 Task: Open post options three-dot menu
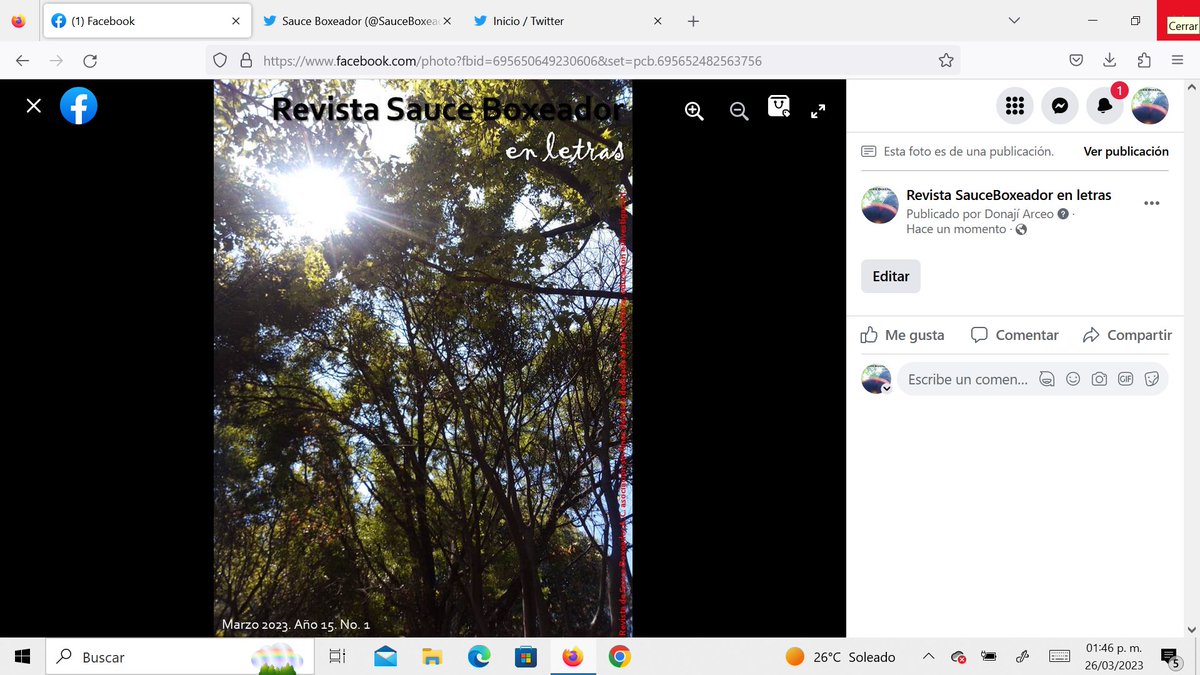(x=1151, y=203)
